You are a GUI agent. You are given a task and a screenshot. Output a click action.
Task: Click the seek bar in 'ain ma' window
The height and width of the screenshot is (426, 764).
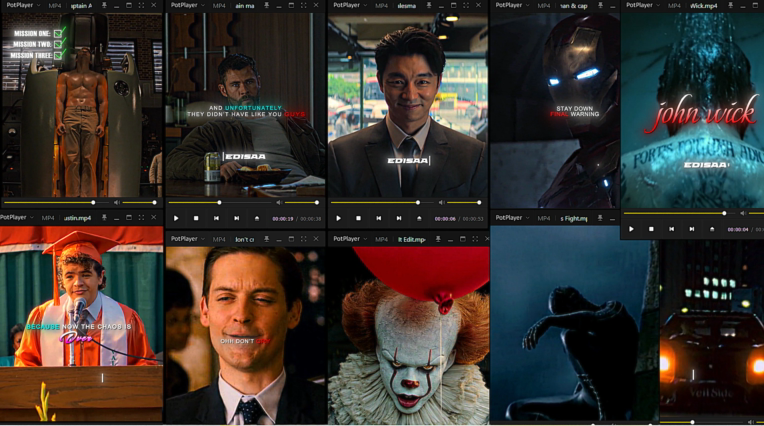(220, 202)
